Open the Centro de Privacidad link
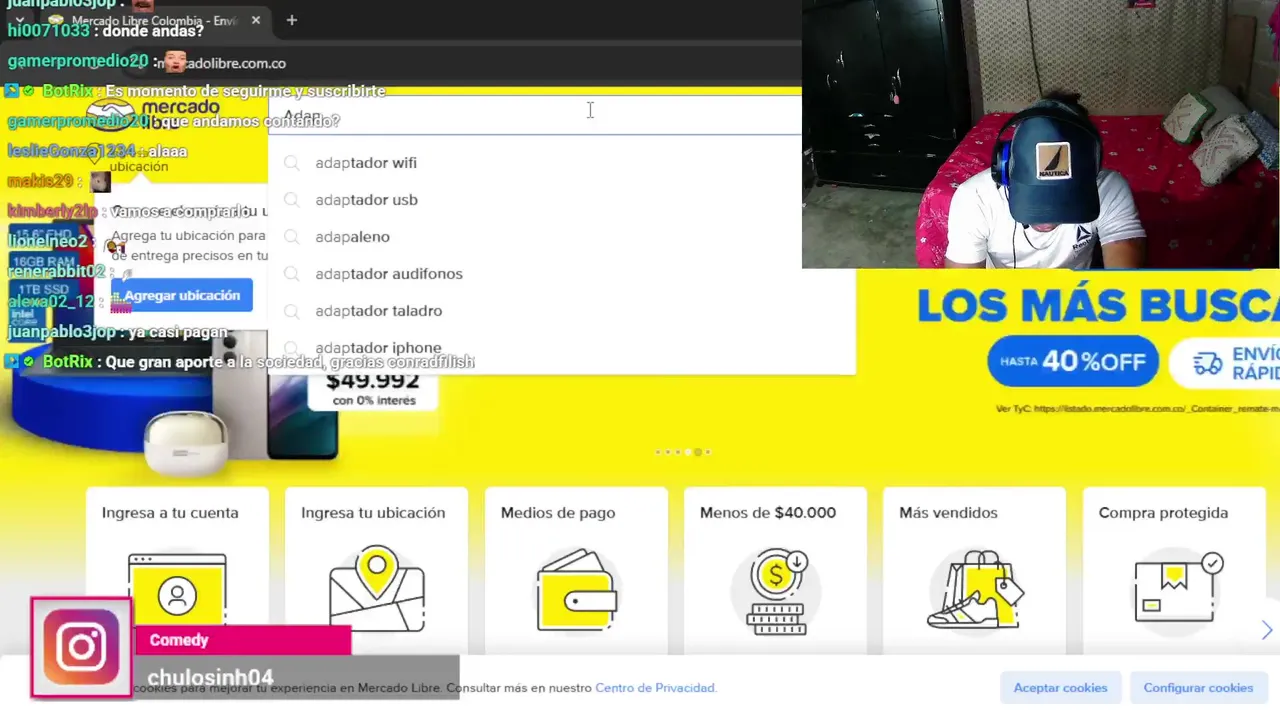The width and height of the screenshot is (1280, 720). click(x=655, y=688)
